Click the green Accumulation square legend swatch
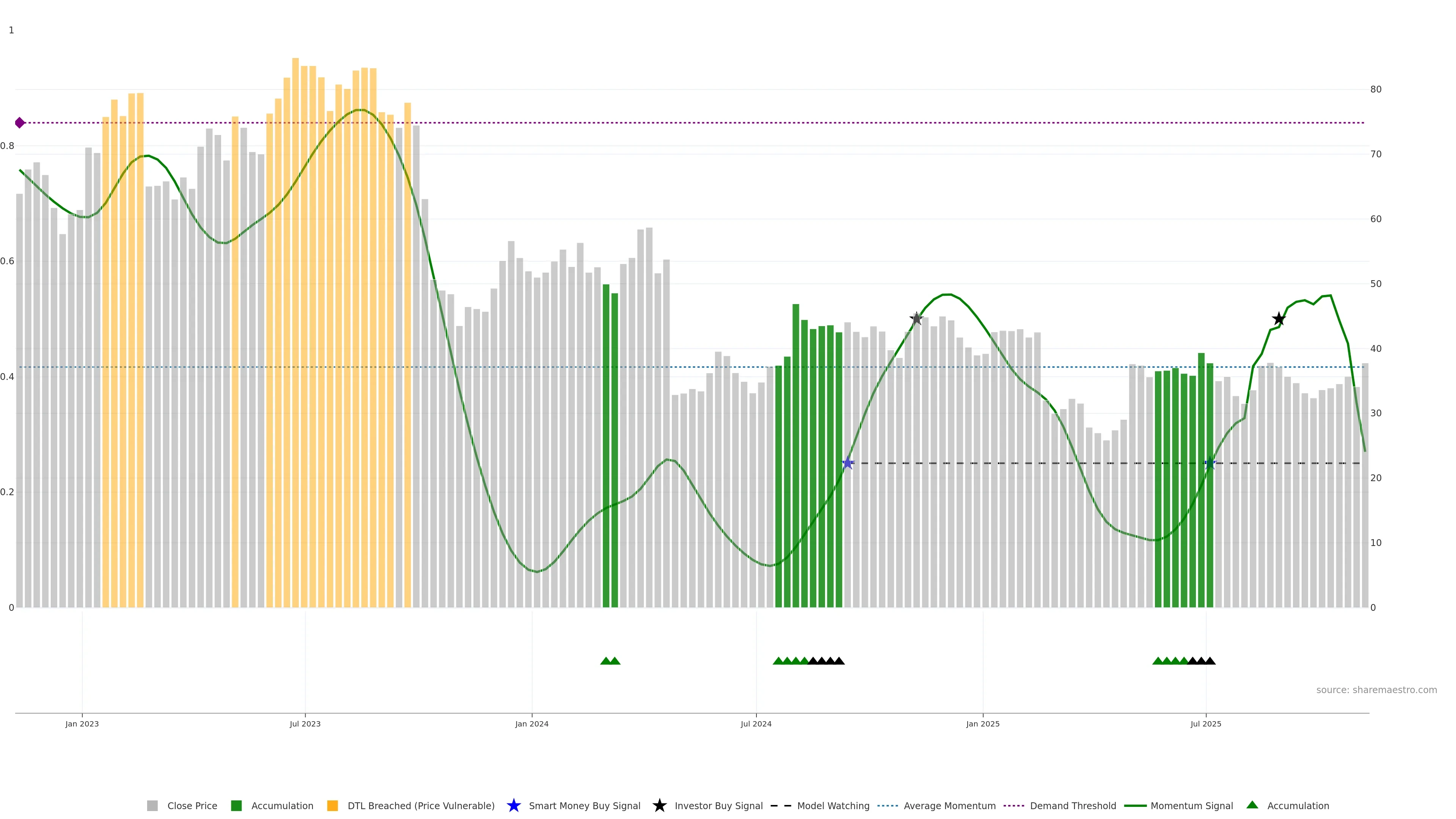 click(x=236, y=805)
